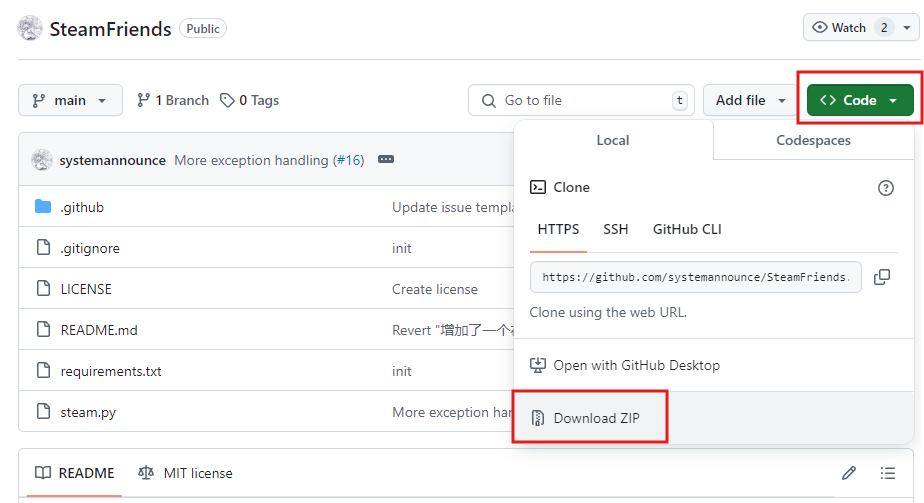Open the Watch dropdown arrow

click(x=907, y=28)
